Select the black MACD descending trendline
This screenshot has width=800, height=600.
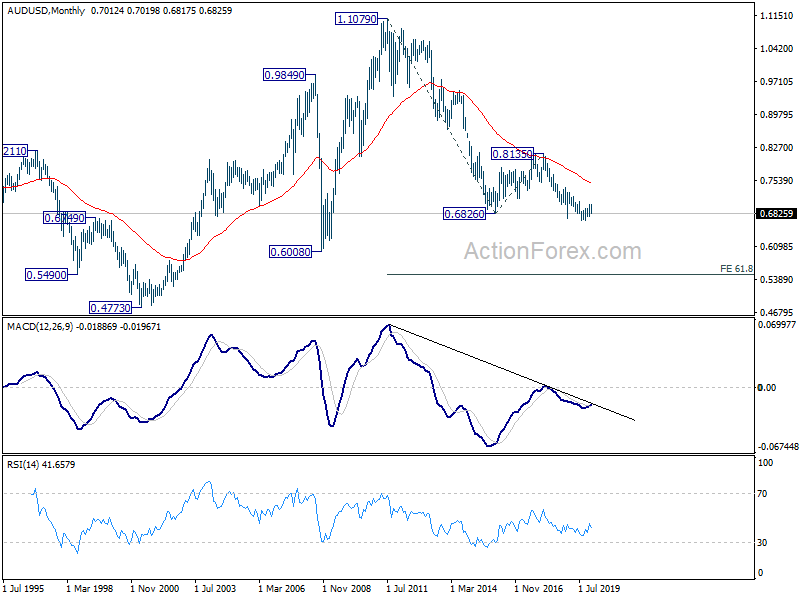pyautogui.click(x=512, y=372)
